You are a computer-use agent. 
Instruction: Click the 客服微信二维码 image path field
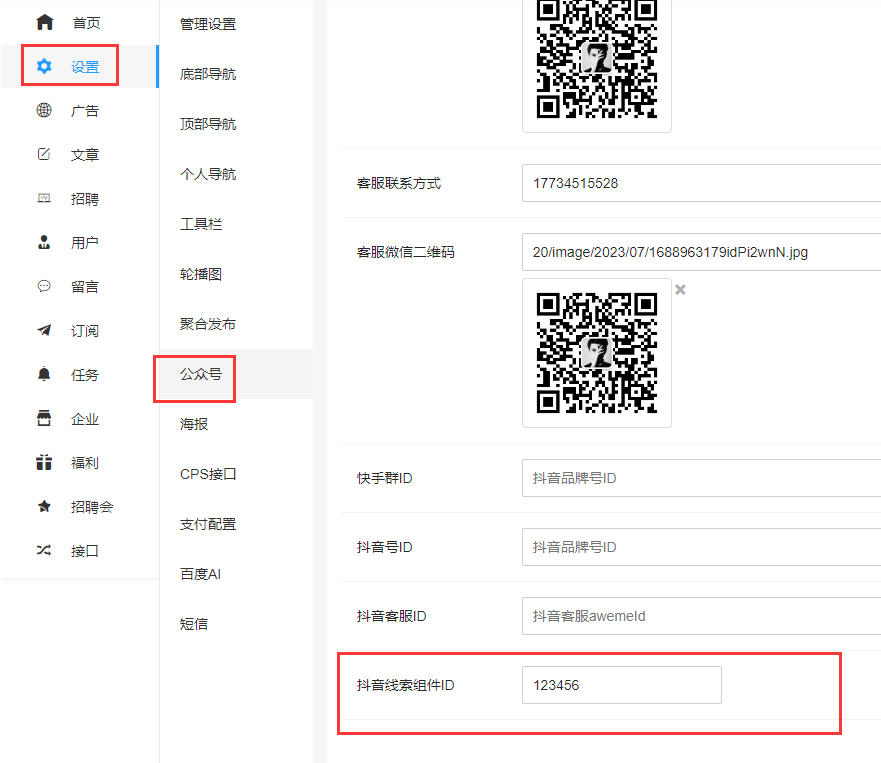tap(701, 252)
